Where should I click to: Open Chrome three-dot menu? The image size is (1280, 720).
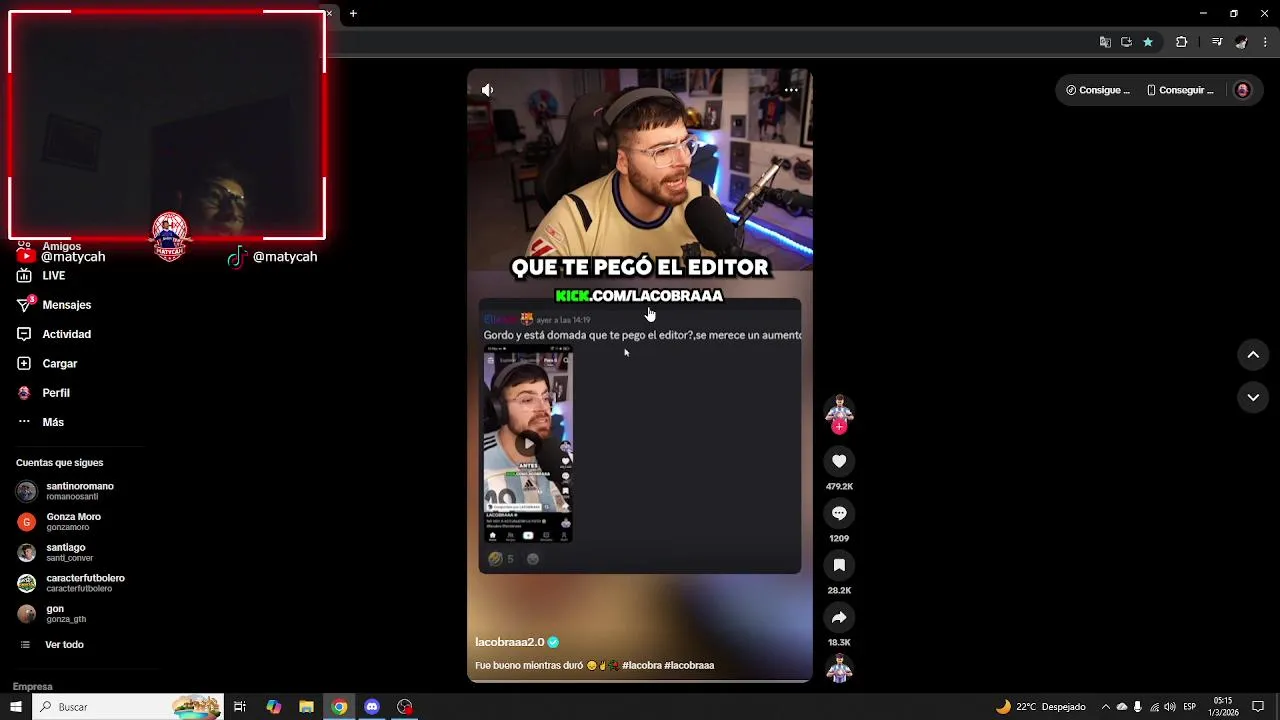pos(1265,42)
